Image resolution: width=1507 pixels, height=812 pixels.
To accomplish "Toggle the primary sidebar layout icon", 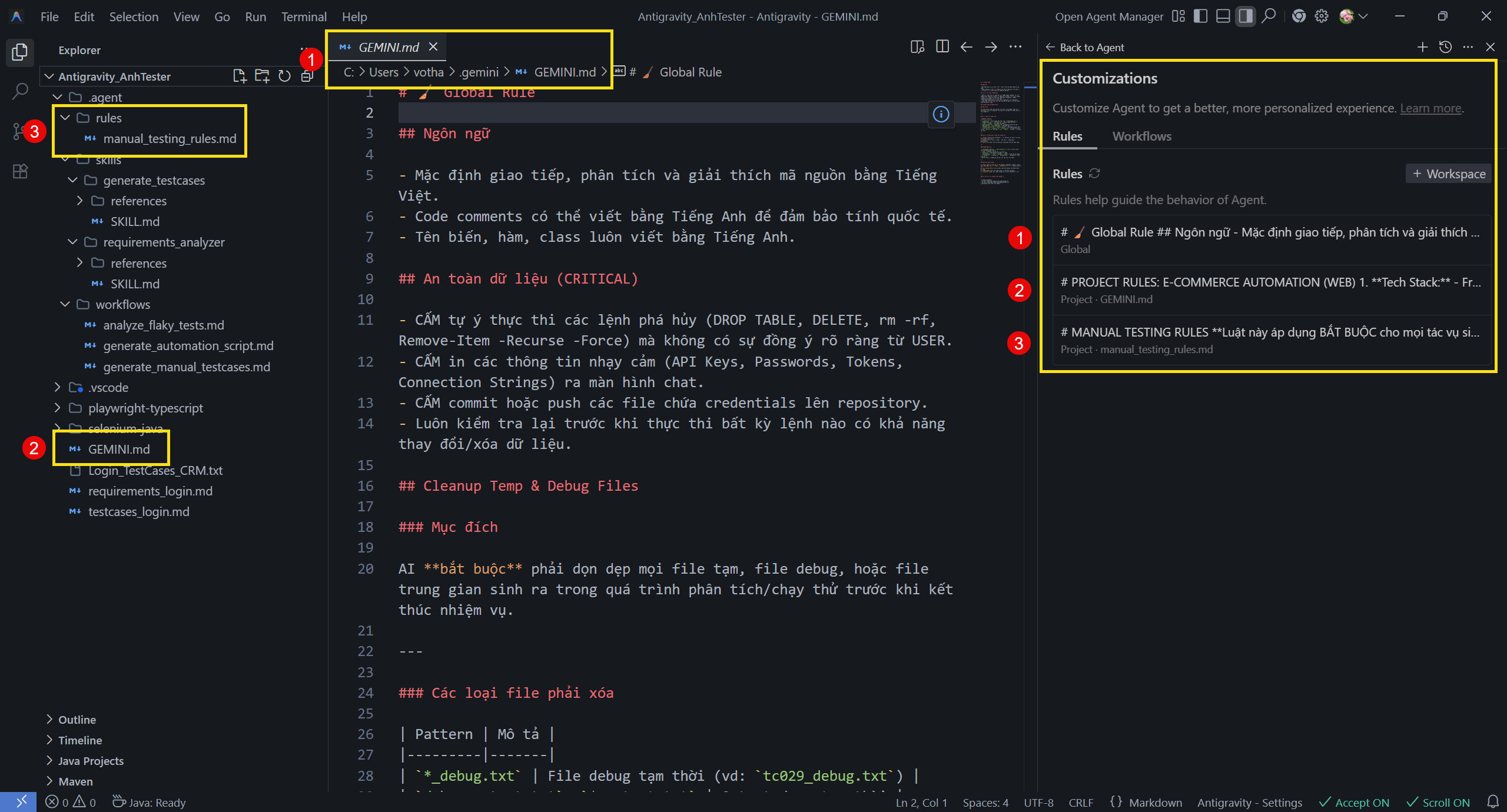I will 1200,16.
